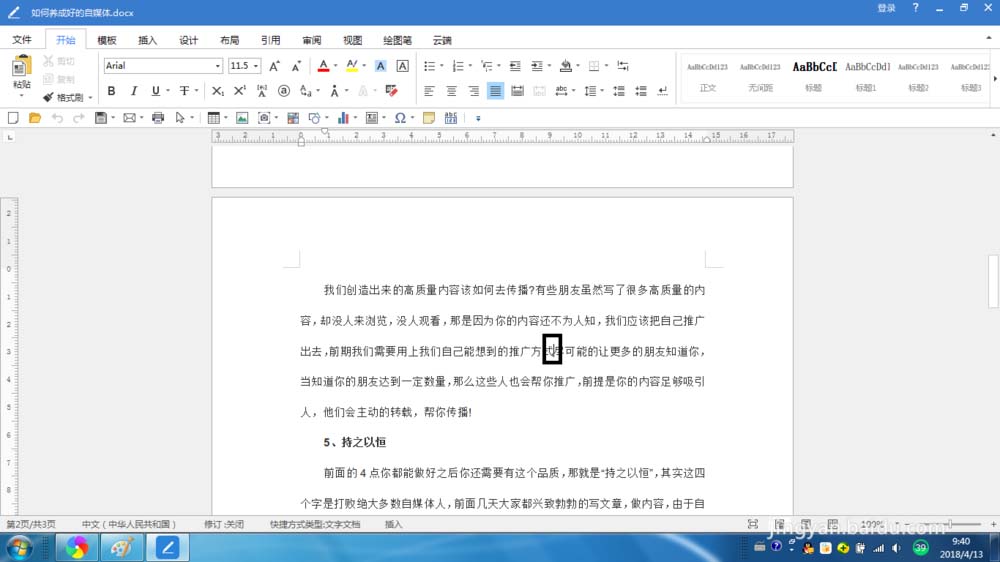Apply subscript formatting
The image size is (1000, 562).
coord(218,91)
